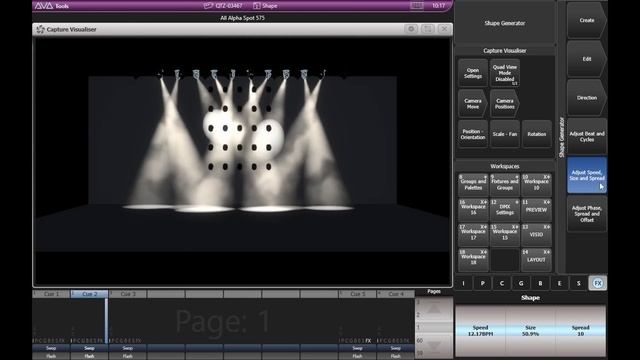Select Cue 3 playback tab

[128, 294]
